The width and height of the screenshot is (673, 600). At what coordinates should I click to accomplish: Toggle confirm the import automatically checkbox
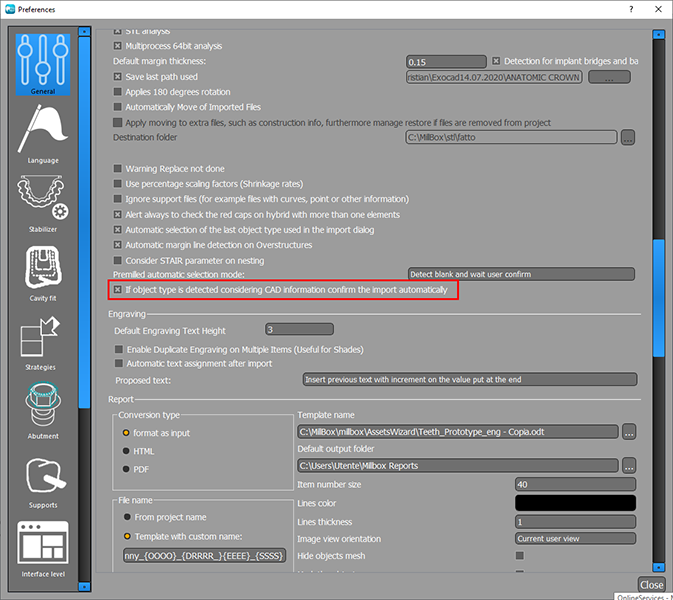(117, 290)
